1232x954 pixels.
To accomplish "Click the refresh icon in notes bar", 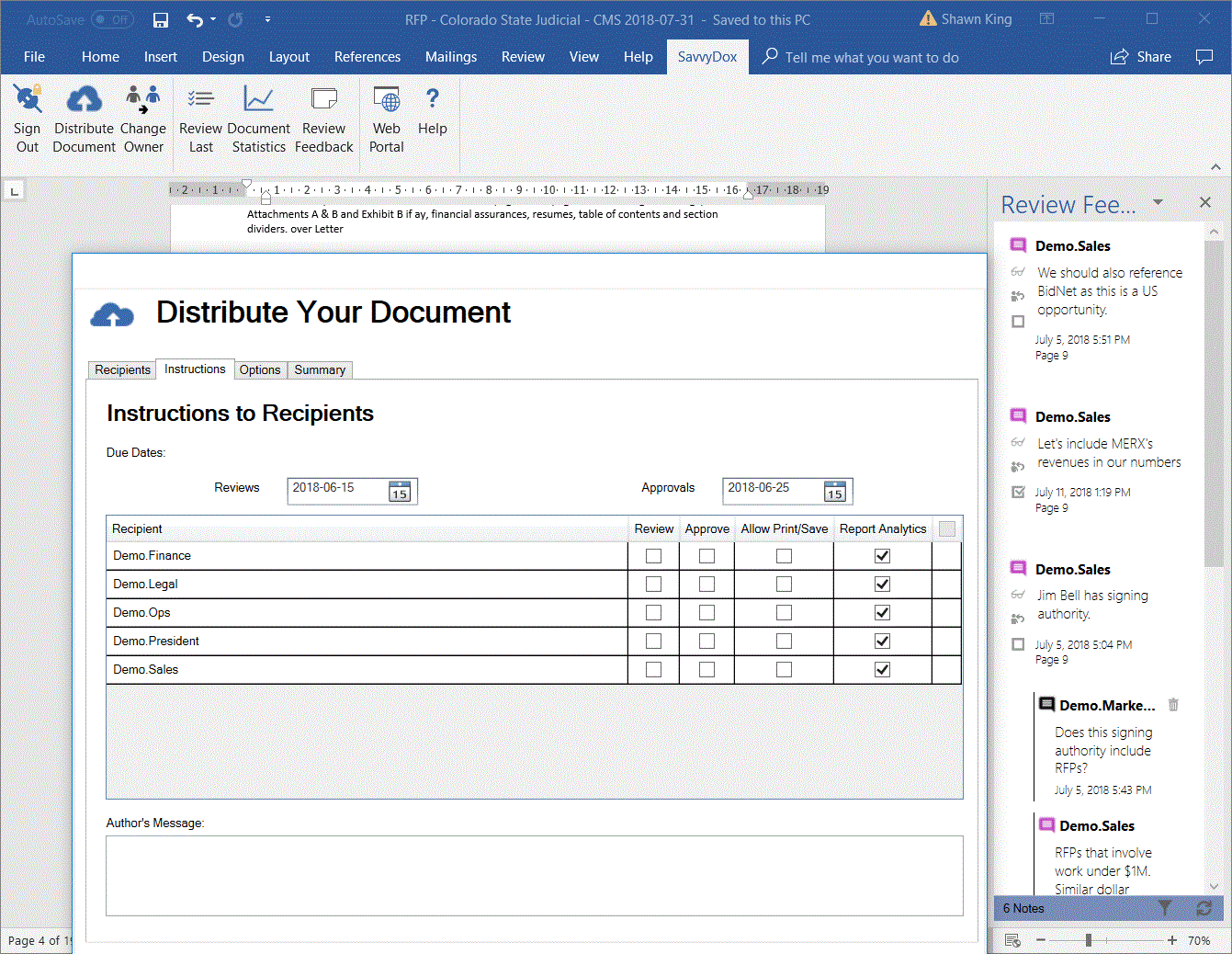I will (1204, 908).
